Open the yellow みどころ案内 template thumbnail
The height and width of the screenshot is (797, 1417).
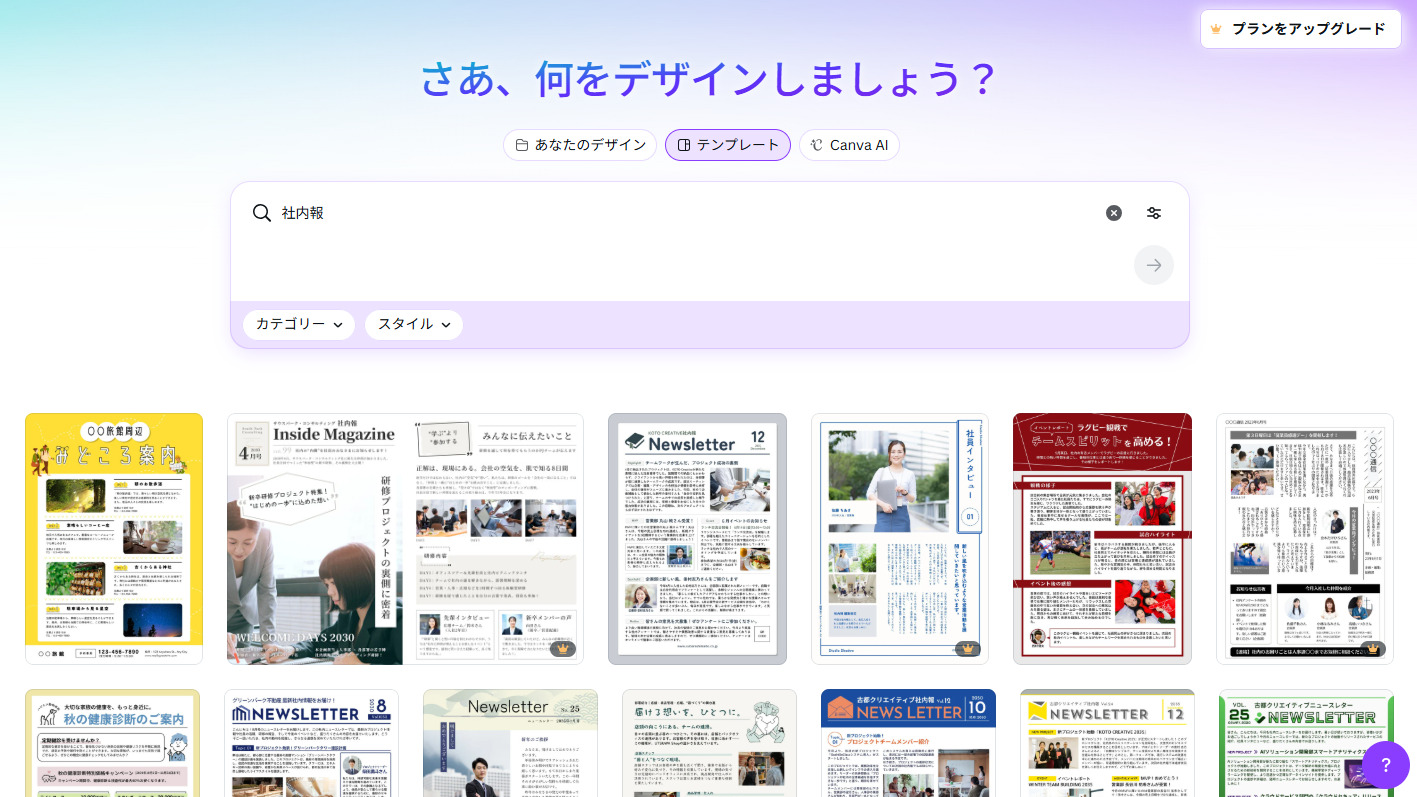point(113,538)
